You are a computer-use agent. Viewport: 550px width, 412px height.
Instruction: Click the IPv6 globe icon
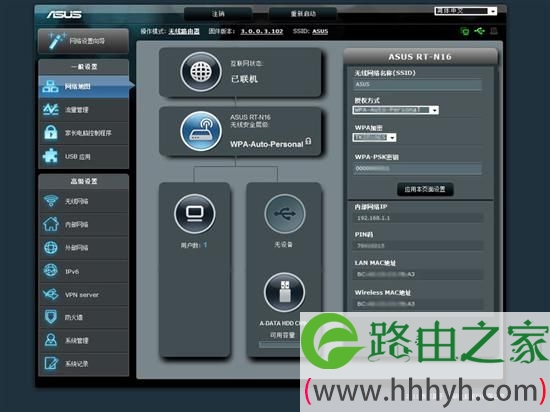tap(51, 271)
